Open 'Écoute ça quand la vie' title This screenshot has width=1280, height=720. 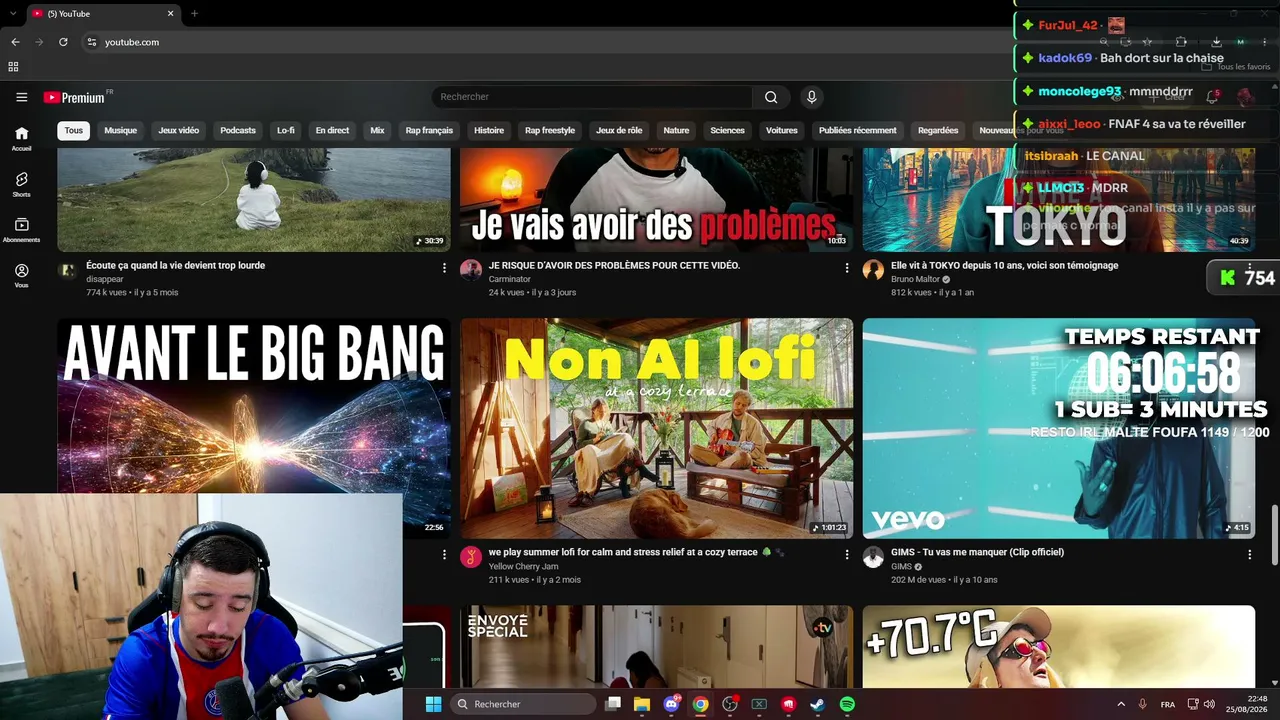pos(176,265)
